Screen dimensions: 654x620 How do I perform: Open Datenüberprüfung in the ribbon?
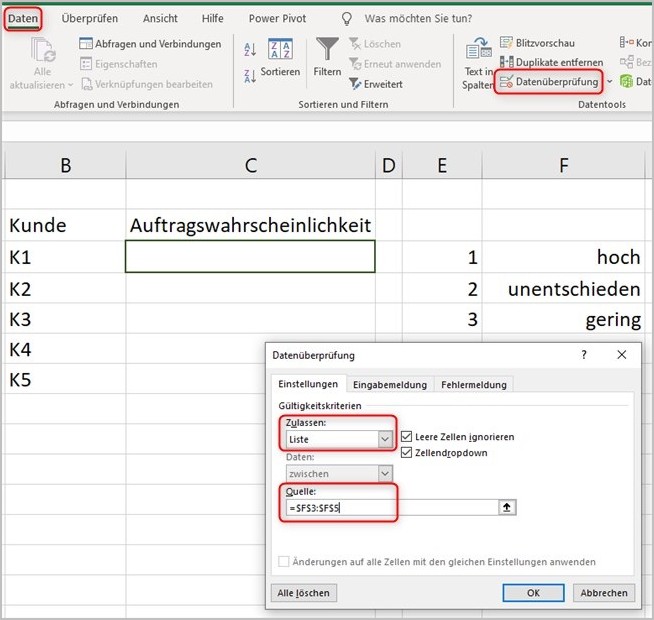[x=548, y=82]
